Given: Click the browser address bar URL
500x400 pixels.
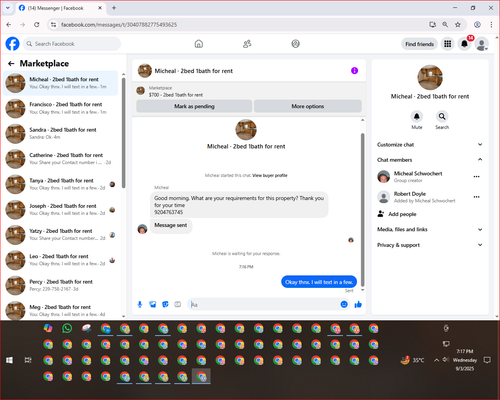Looking at the screenshot, I should (x=119, y=25).
